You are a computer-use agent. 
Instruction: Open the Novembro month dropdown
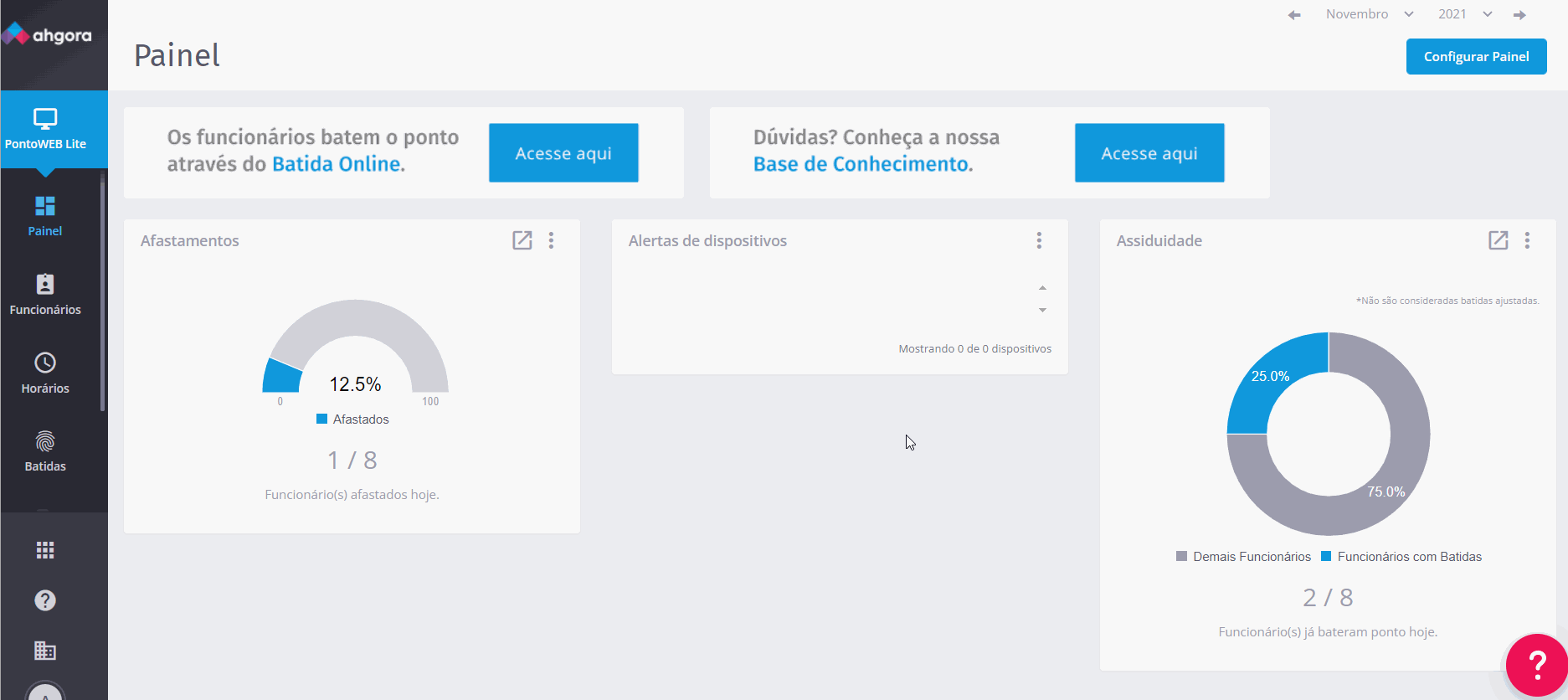pos(1370,14)
